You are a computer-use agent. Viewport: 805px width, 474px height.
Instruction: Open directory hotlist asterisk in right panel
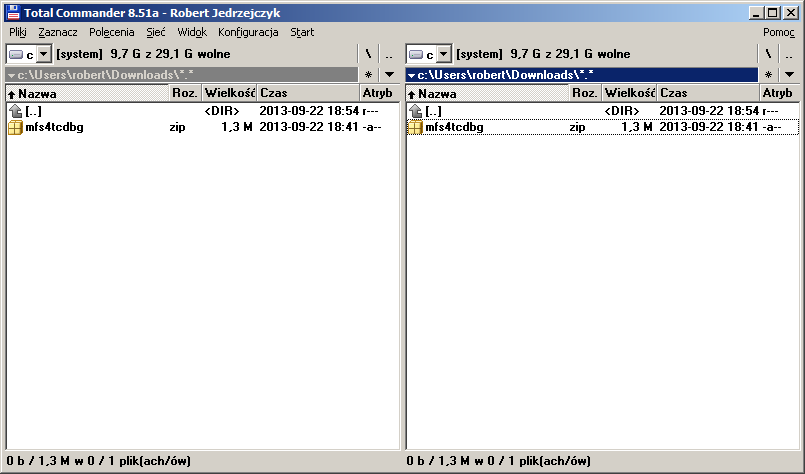click(768, 75)
